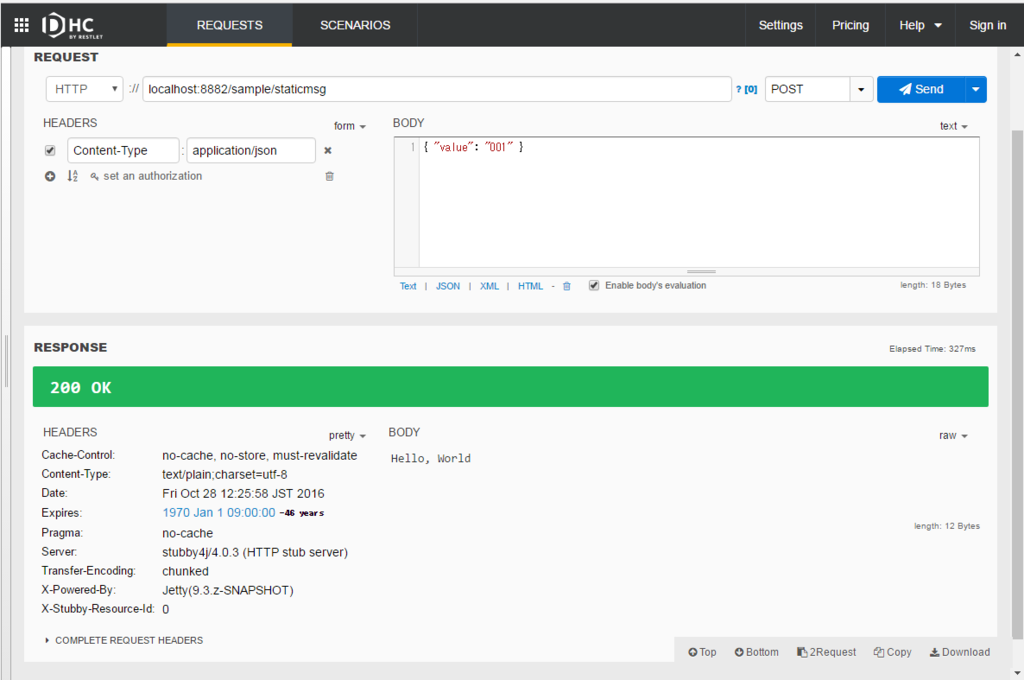Add a new header with plus icon

[x=50, y=176]
